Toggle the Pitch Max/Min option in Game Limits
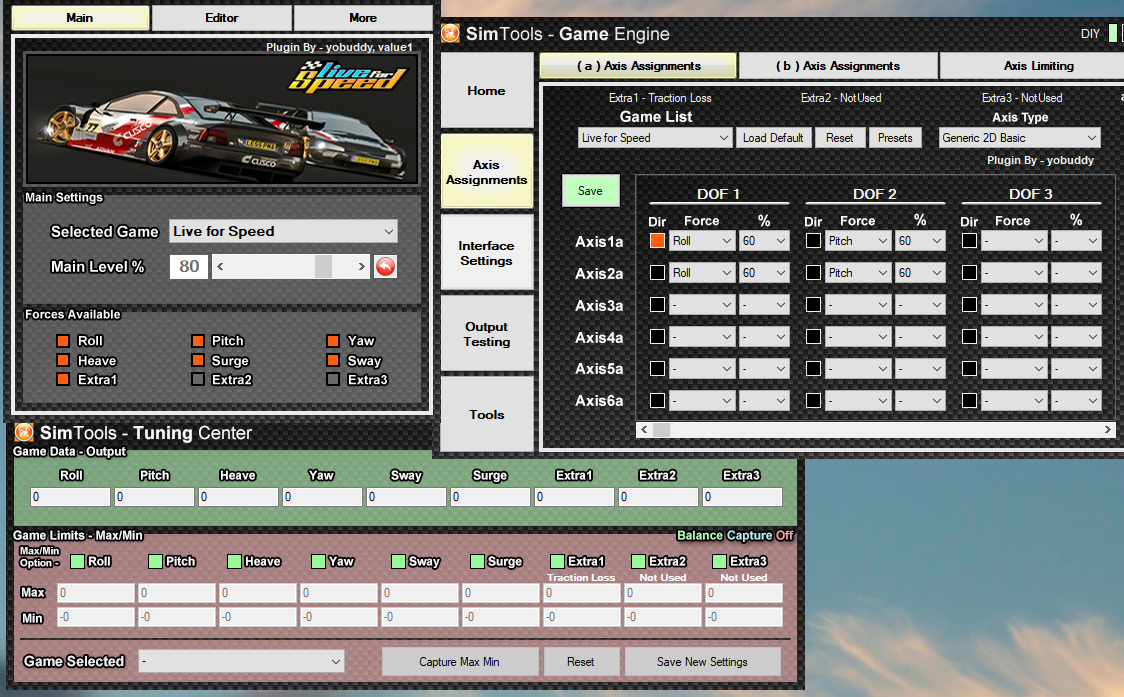The height and width of the screenshot is (697, 1124). point(155,561)
